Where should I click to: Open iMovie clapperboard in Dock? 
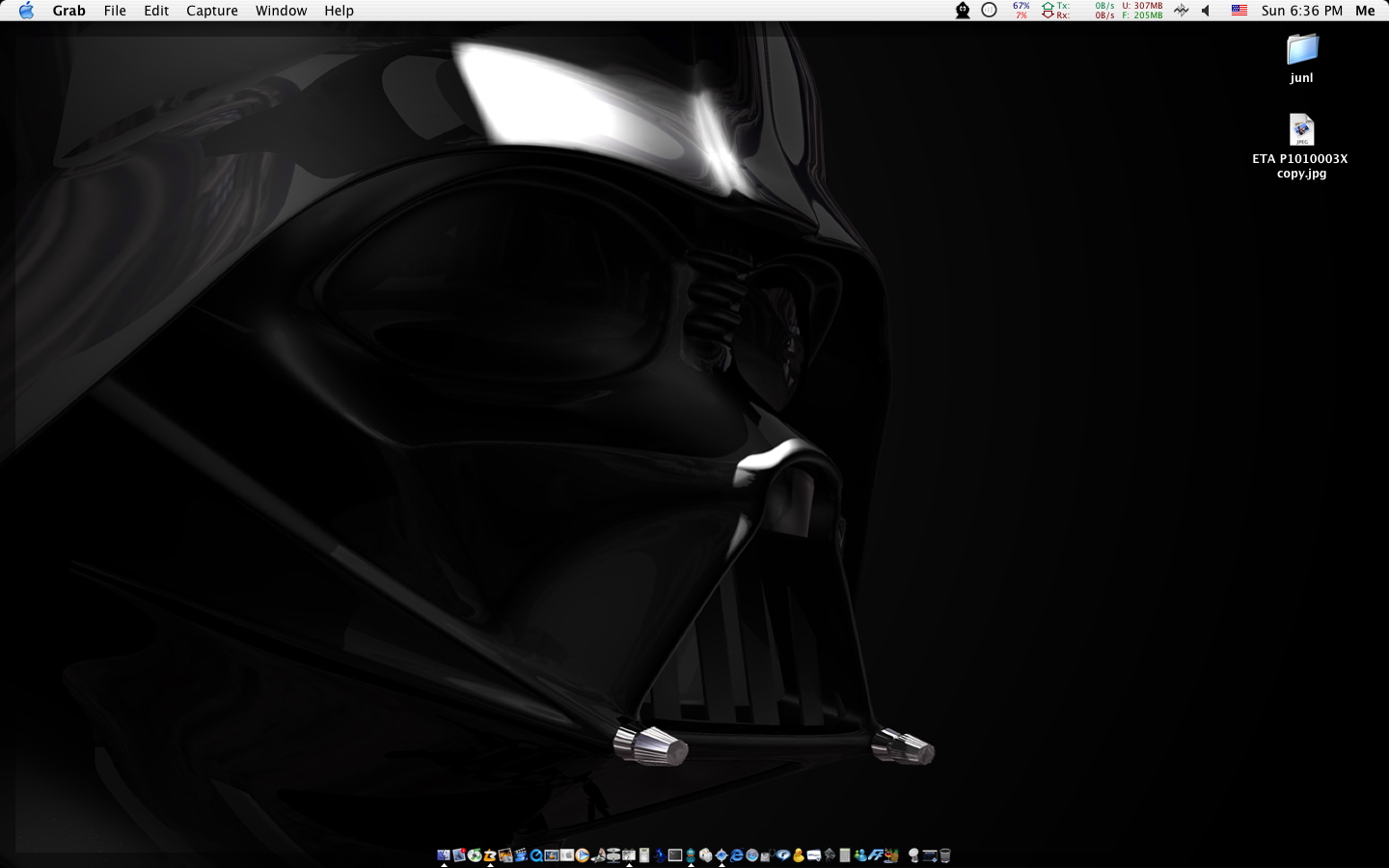[x=521, y=855]
